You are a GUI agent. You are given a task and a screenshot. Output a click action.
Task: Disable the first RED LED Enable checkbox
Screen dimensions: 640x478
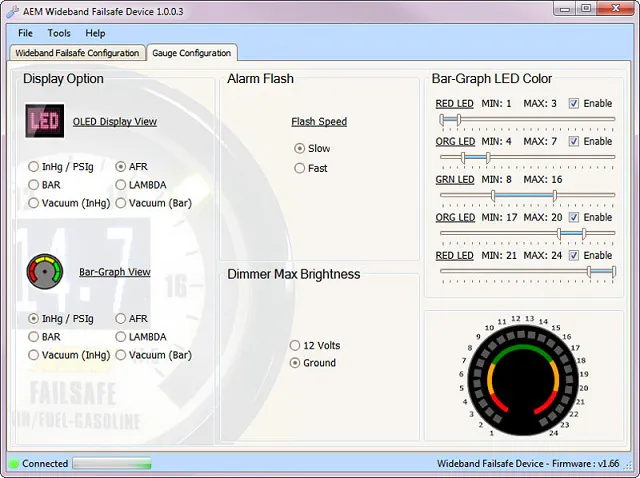(x=573, y=104)
